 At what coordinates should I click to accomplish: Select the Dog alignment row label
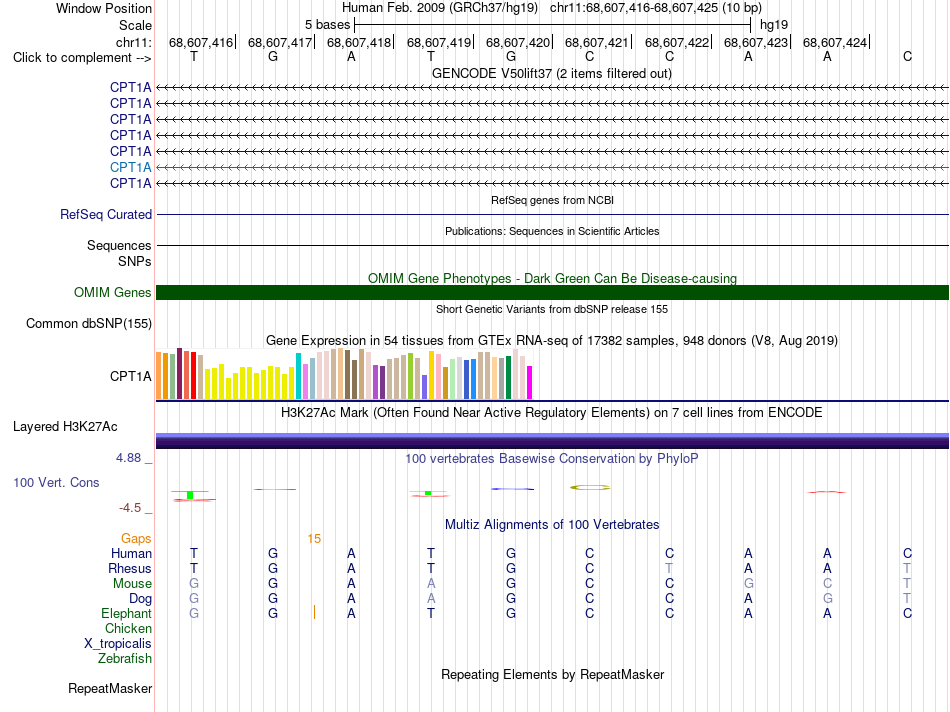click(x=141, y=599)
